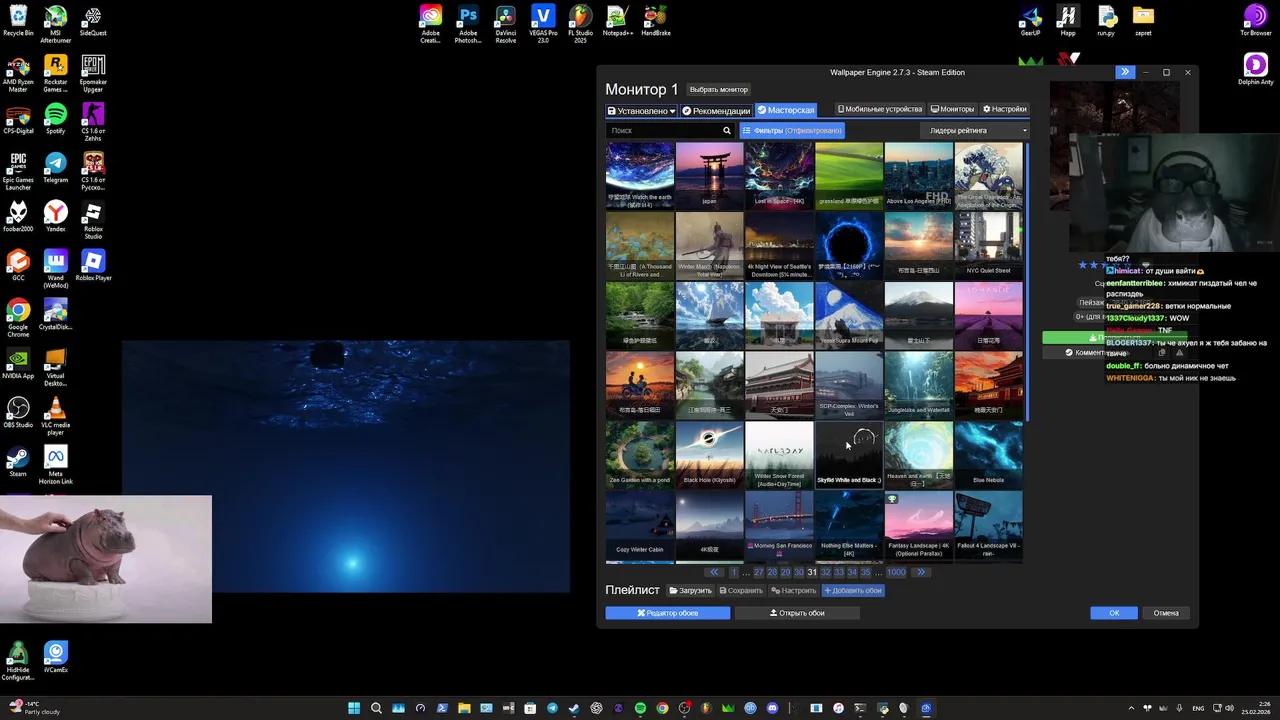
Task: Open the Windows Start menu
Action: pos(354,708)
